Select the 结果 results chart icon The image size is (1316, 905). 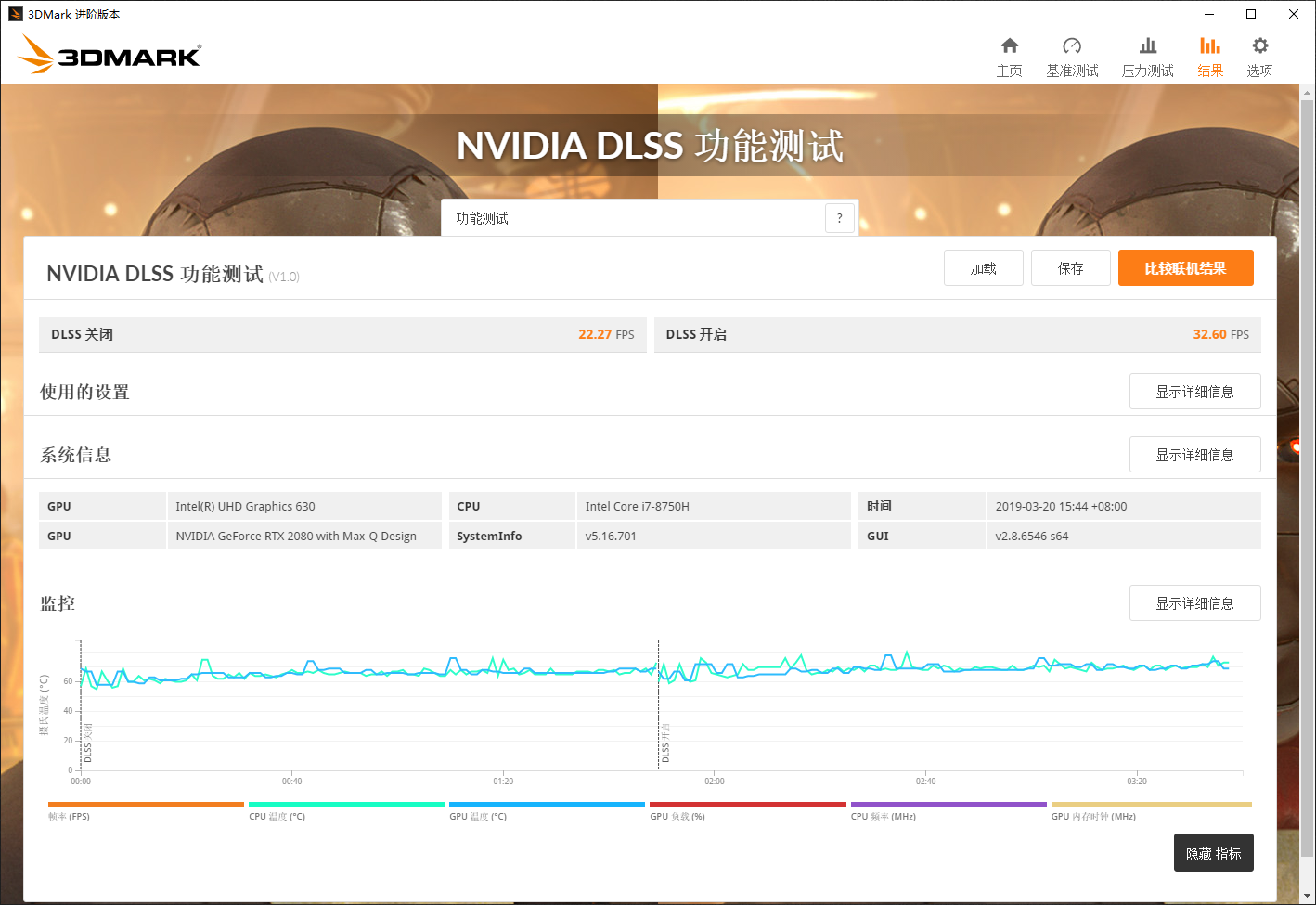tap(1210, 46)
